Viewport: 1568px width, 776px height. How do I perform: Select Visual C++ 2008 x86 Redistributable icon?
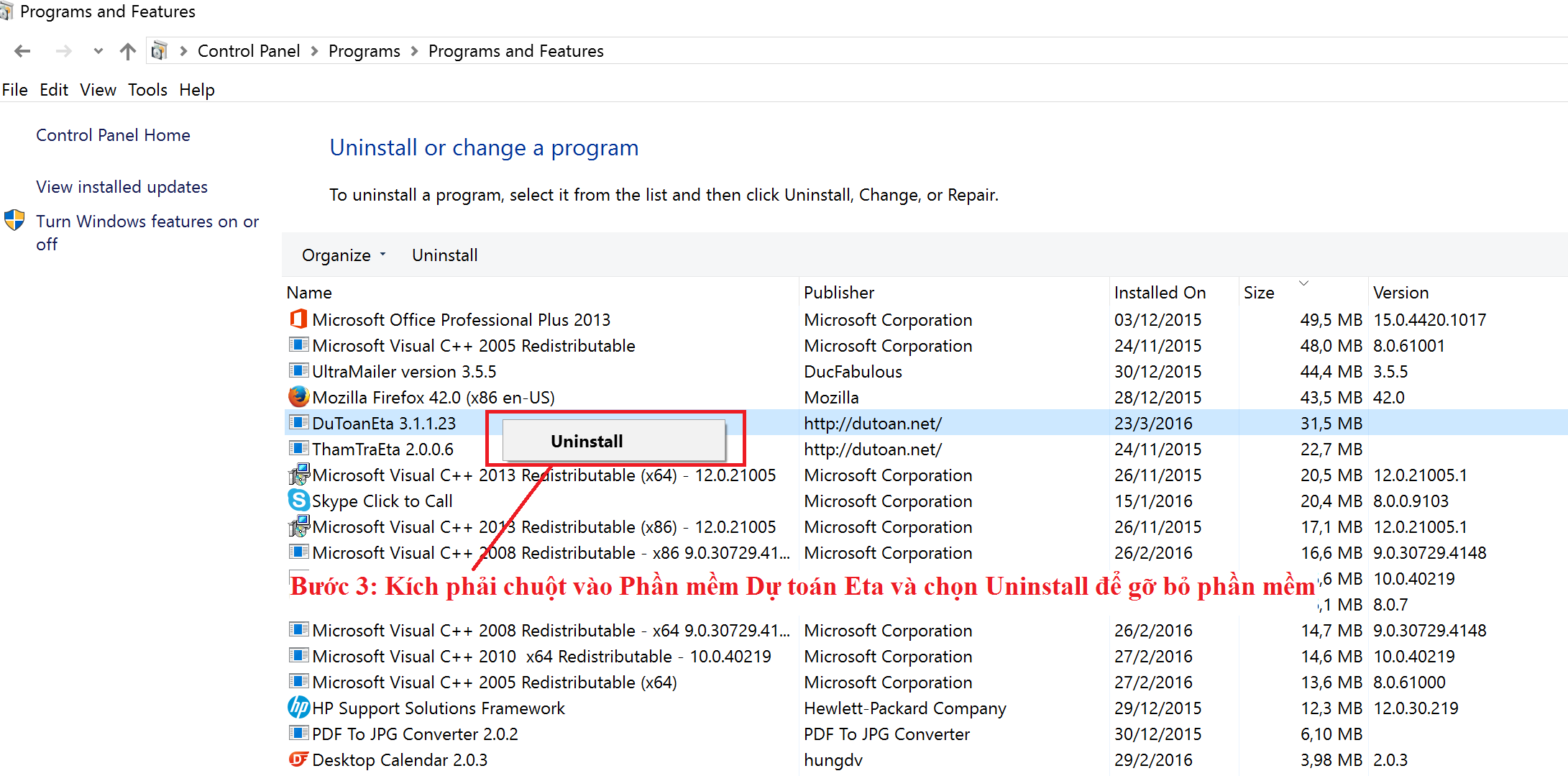298,552
